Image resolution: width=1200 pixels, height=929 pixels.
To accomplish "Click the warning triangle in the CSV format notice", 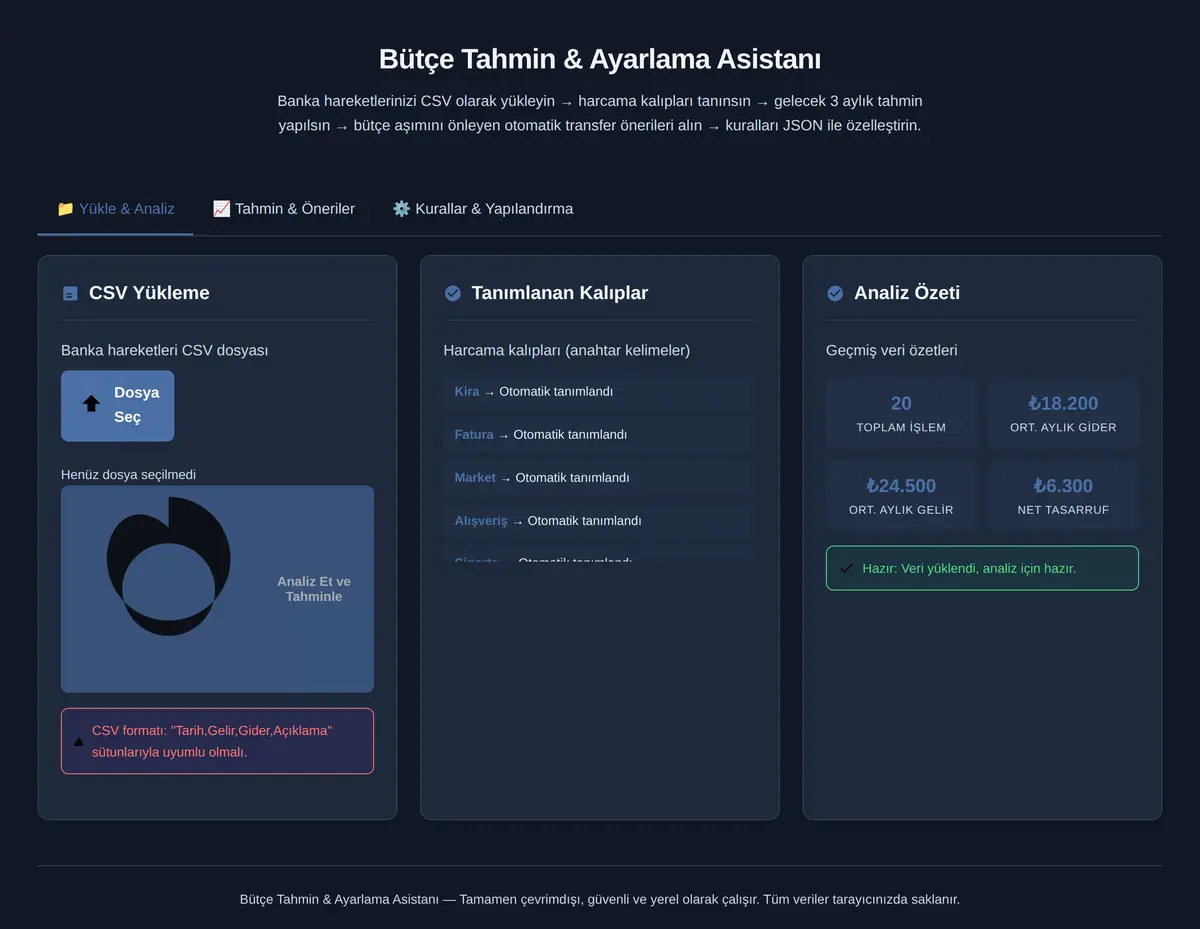I will pos(78,742).
